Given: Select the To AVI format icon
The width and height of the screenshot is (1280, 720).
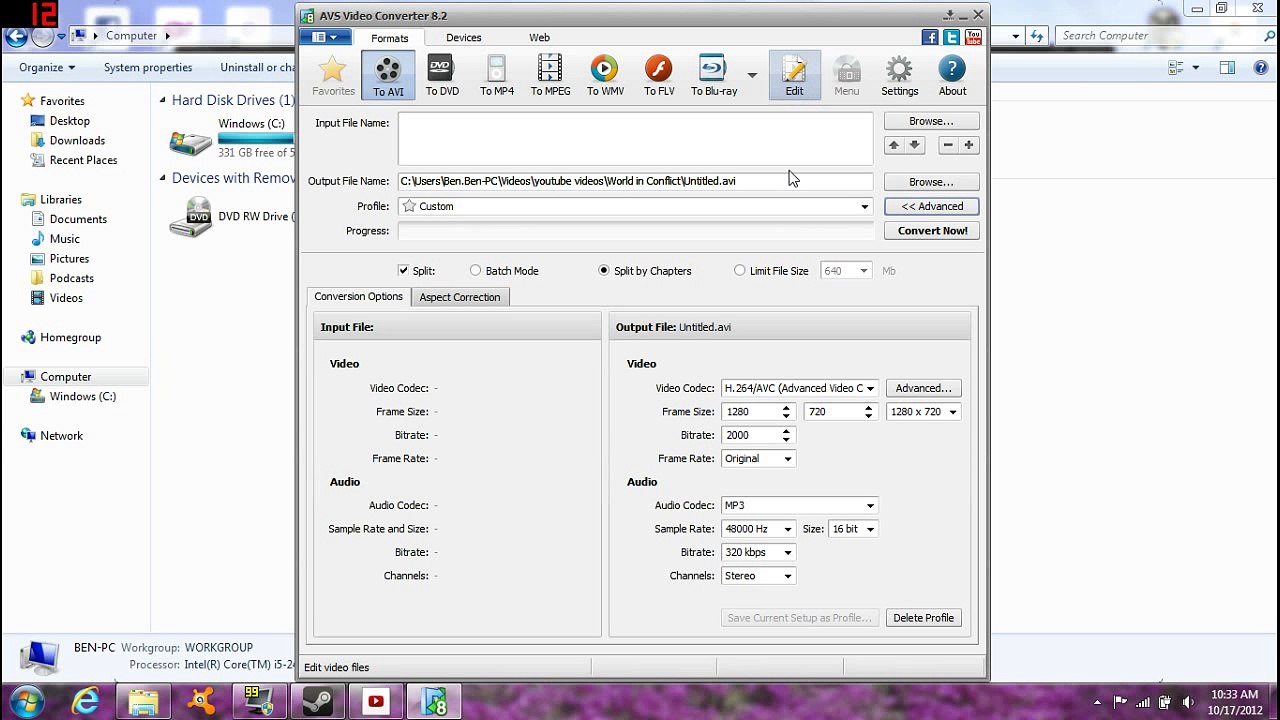Looking at the screenshot, I should tap(388, 76).
